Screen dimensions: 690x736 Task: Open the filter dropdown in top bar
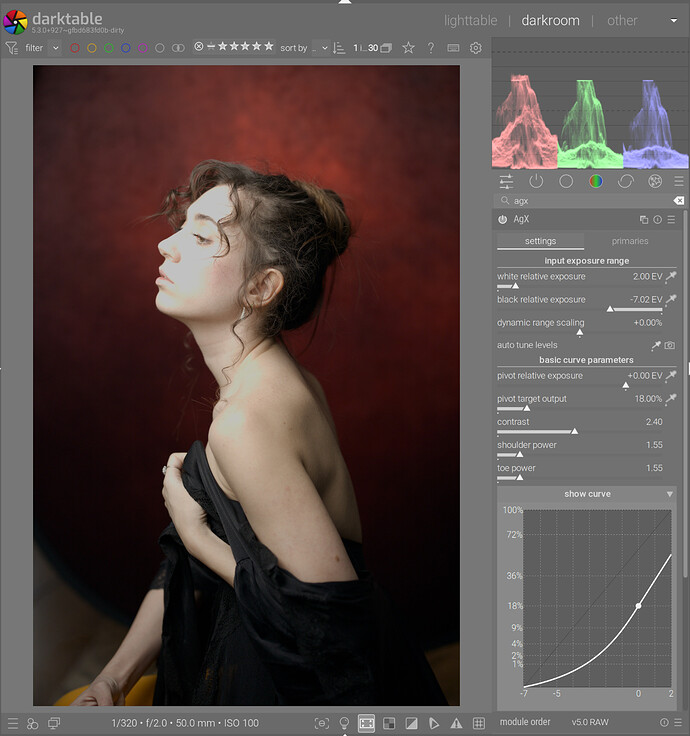tap(55, 48)
